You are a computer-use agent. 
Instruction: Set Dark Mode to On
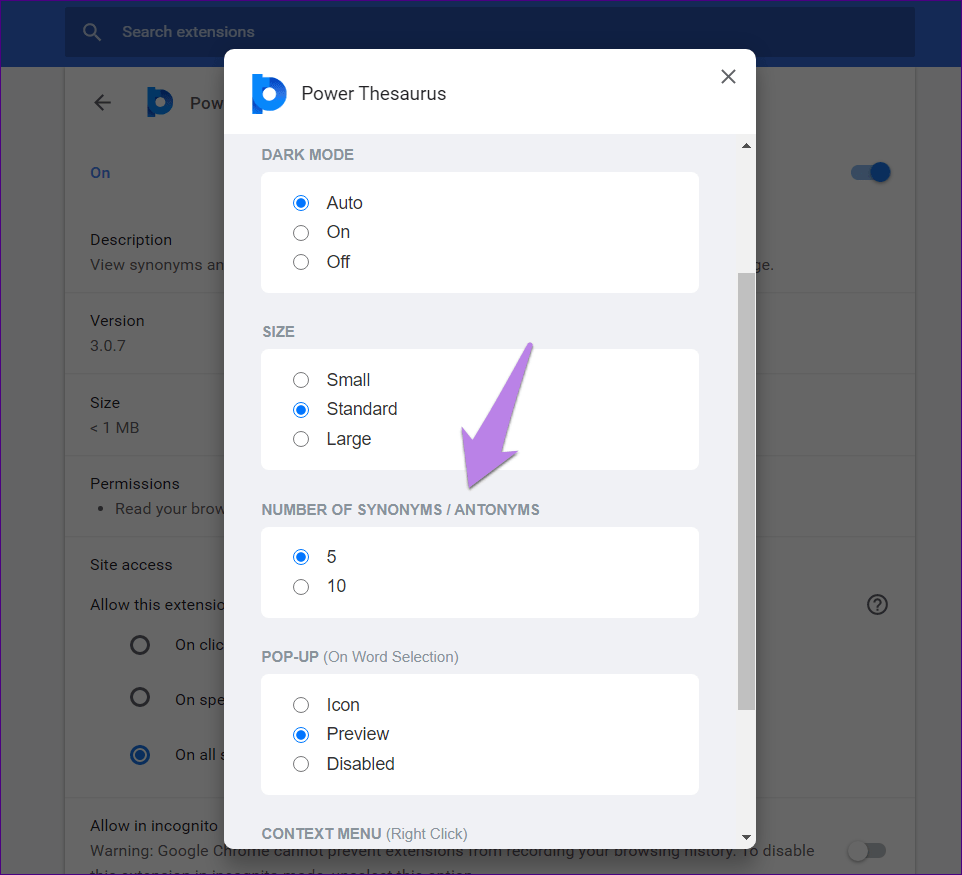tap(301, 233)
